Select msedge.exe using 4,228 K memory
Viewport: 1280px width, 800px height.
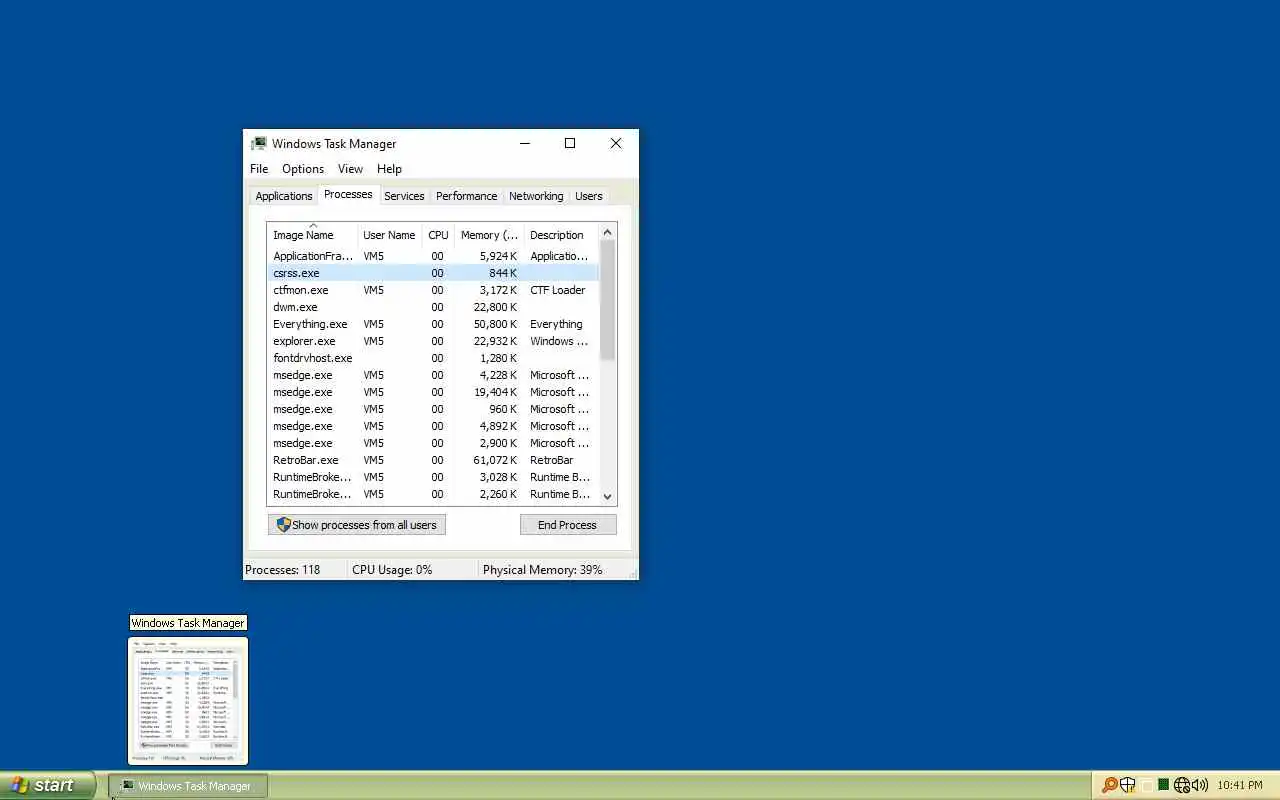[x=433, y=375]
